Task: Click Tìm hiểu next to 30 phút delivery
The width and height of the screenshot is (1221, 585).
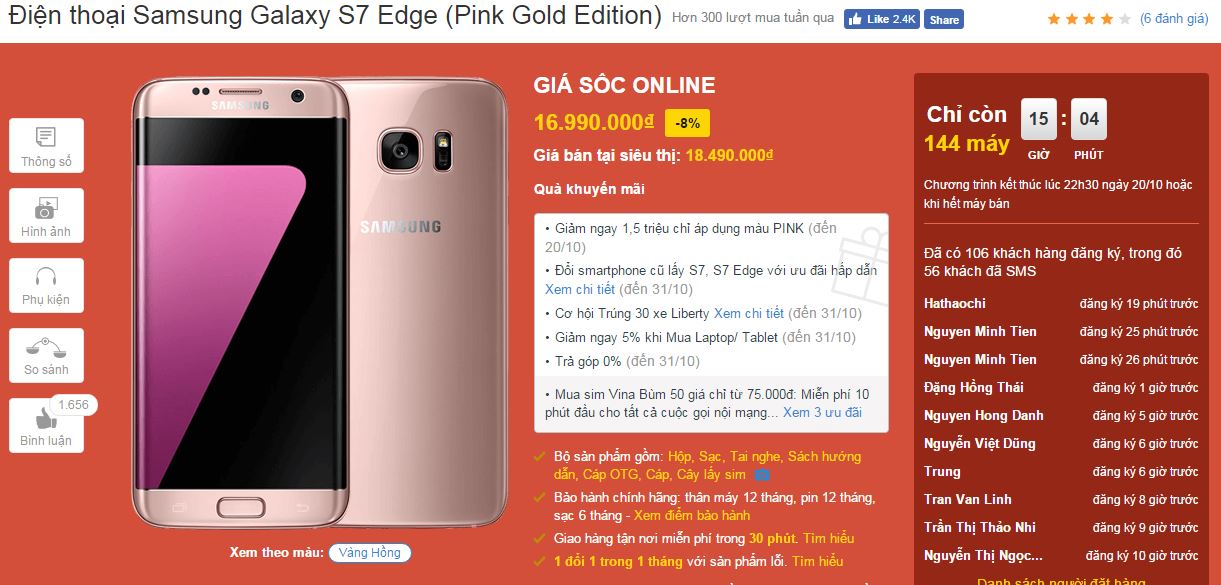Action: click(829, 538)
